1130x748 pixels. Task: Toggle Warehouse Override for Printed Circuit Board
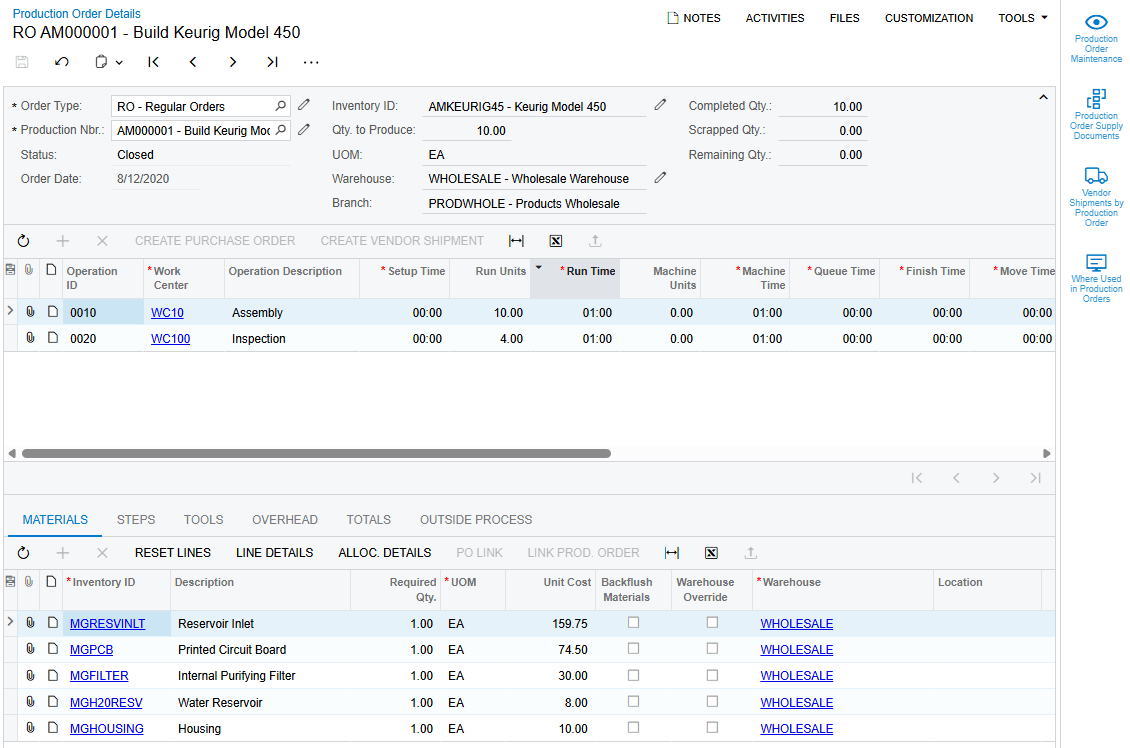tap(713, 649)
